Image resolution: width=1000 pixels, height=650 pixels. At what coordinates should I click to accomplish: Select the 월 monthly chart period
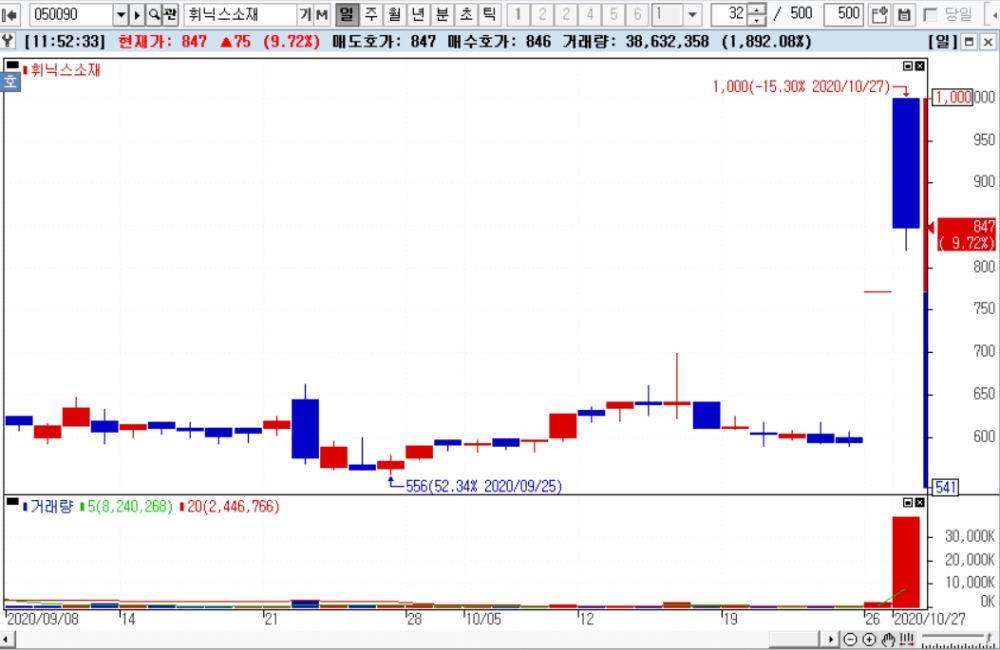(394, 14)
